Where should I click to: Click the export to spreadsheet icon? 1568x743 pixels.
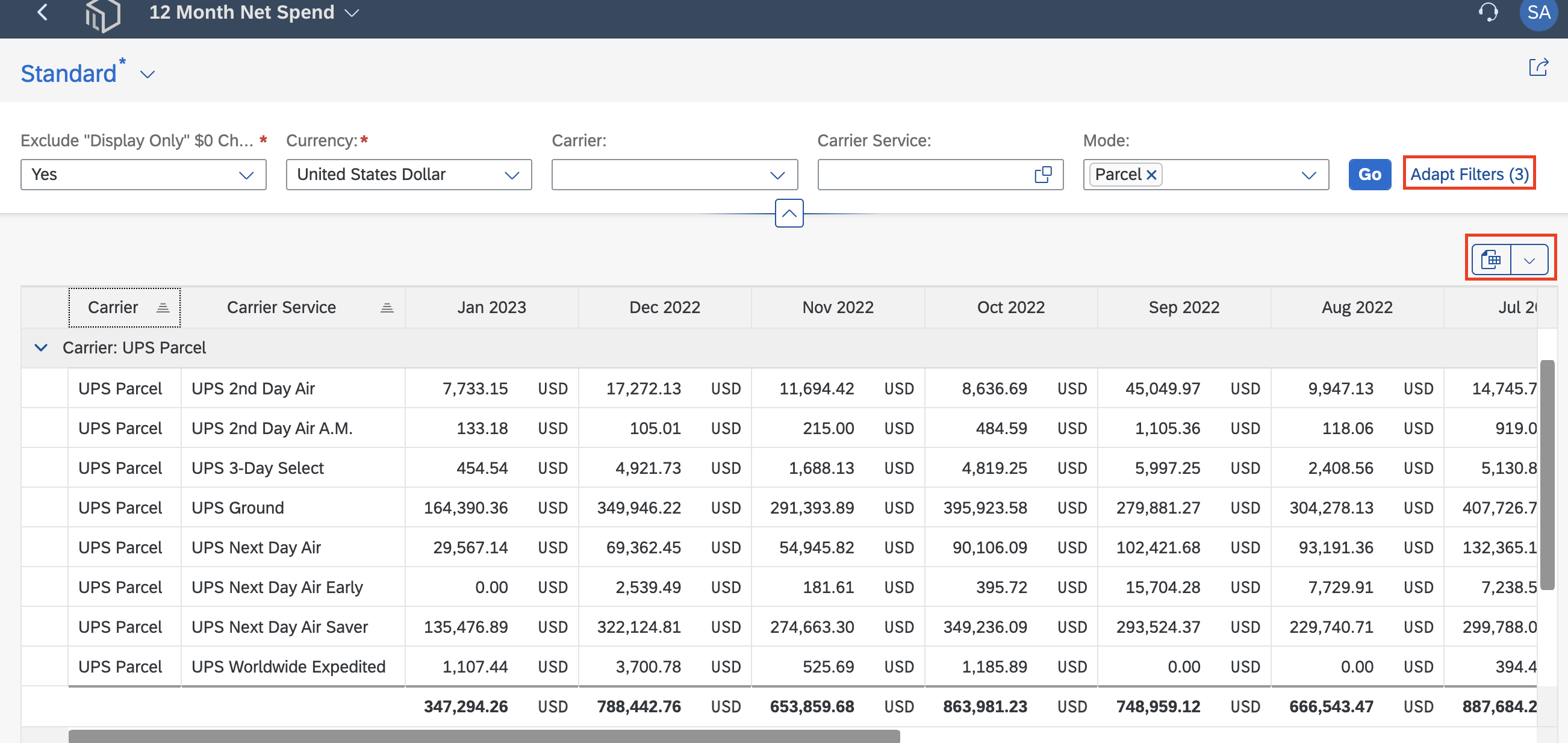tap(1491, 261)
